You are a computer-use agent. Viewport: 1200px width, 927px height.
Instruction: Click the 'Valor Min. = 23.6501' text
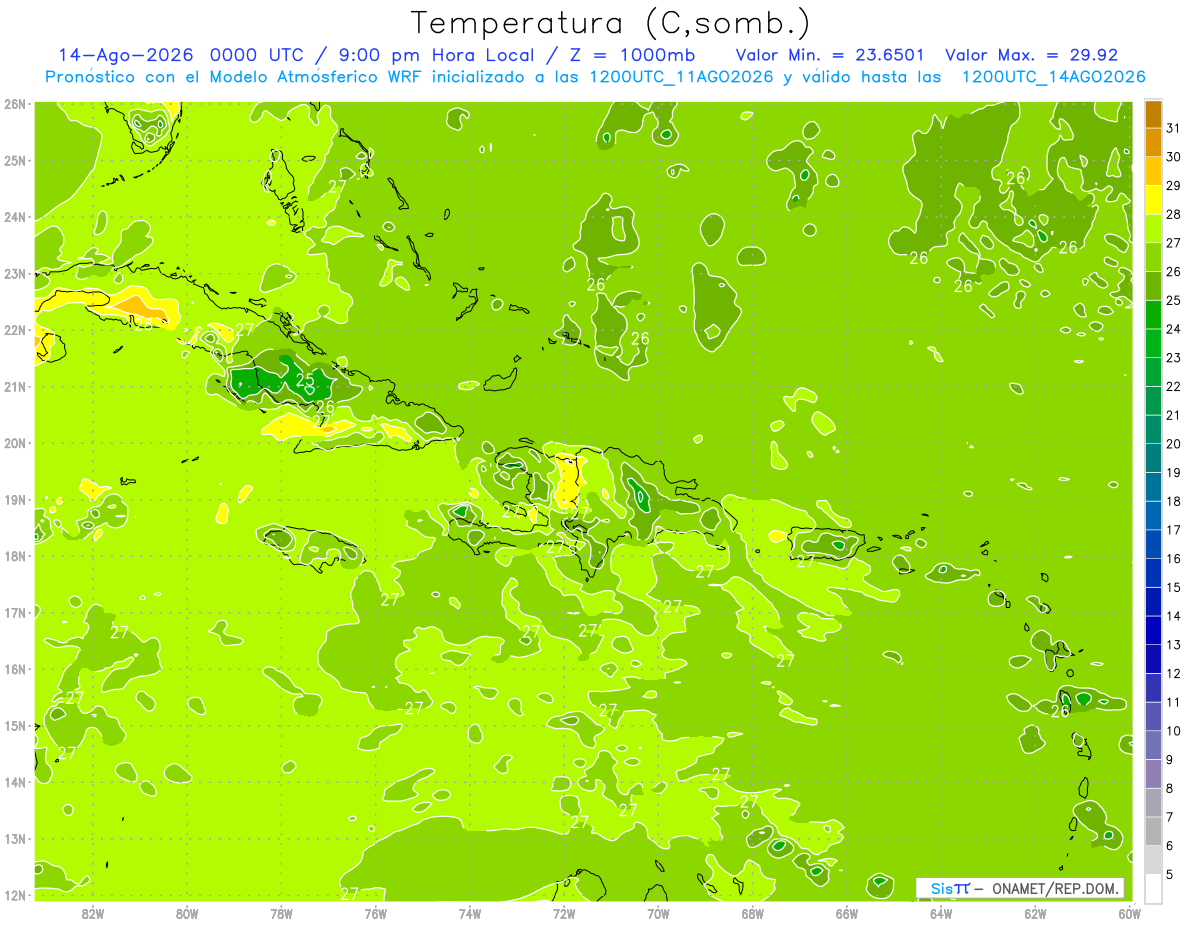(830, 55)
